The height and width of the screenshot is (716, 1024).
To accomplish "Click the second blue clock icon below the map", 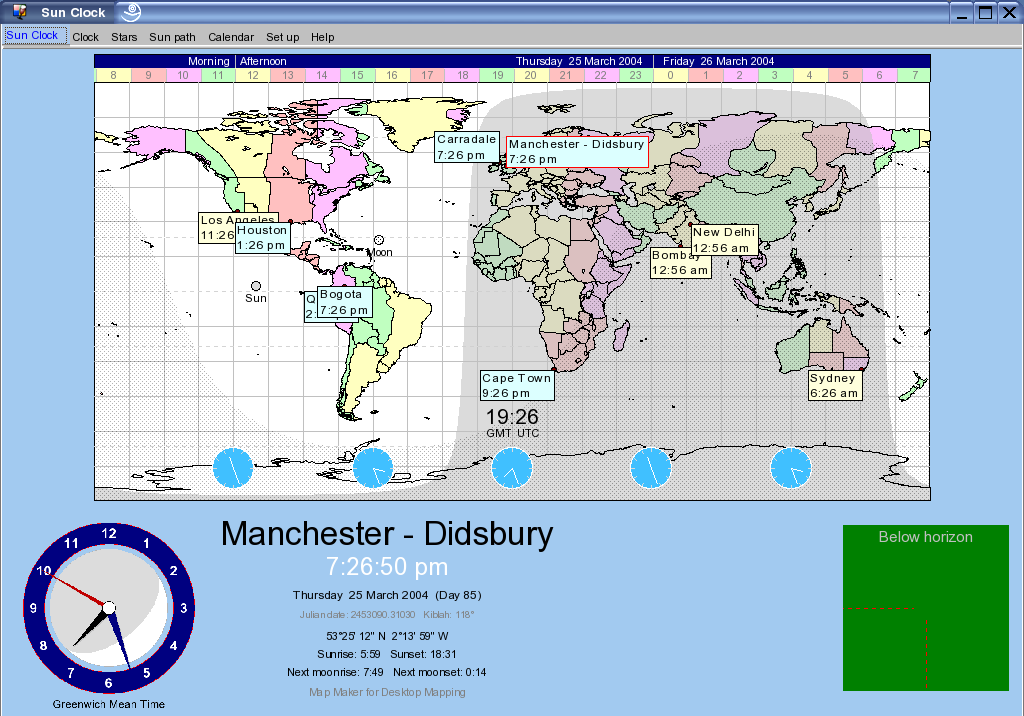I will click(x=372, y=467).
